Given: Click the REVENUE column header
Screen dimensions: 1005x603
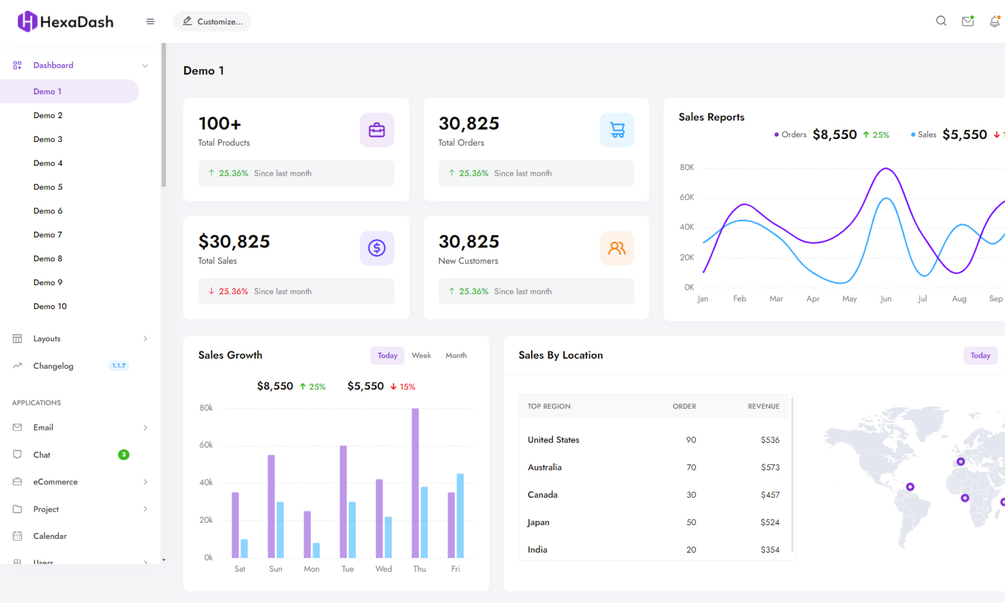Looking at the screenshot, I should coord(763,406).
